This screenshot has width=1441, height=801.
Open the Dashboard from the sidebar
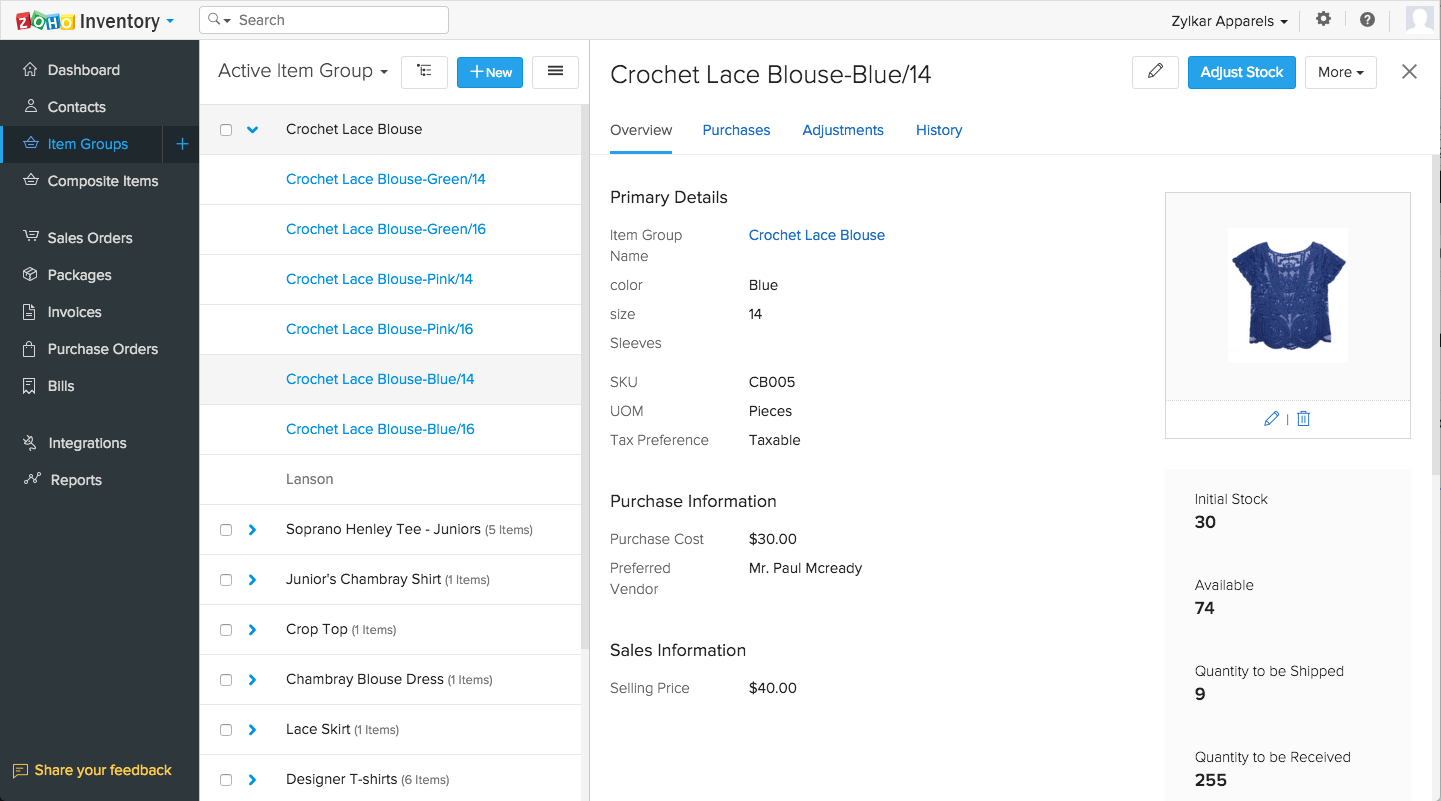tap(85, 70)
